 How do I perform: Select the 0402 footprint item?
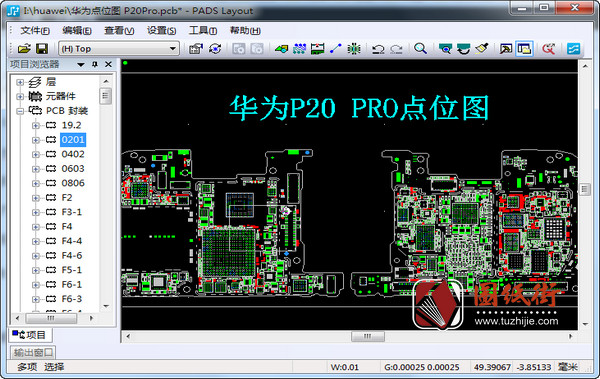[x=73, y=154]
